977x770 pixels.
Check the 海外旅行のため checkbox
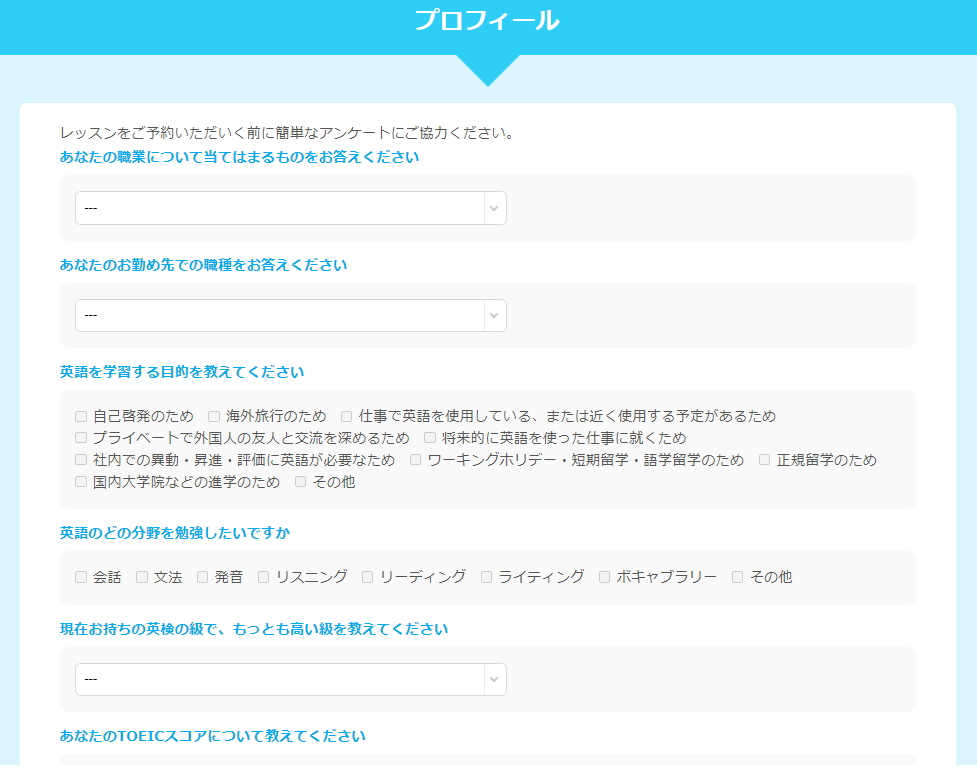[x=214, y=416]
